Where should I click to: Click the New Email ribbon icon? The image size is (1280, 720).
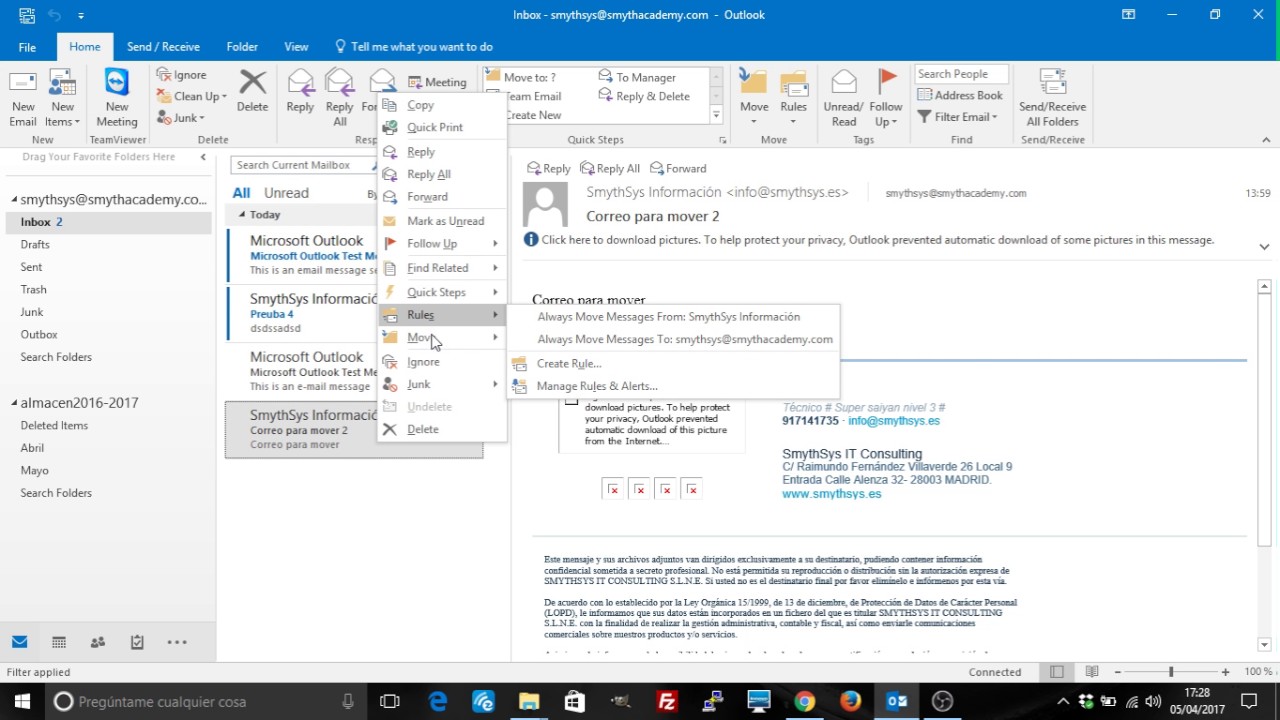click(22, 98)
